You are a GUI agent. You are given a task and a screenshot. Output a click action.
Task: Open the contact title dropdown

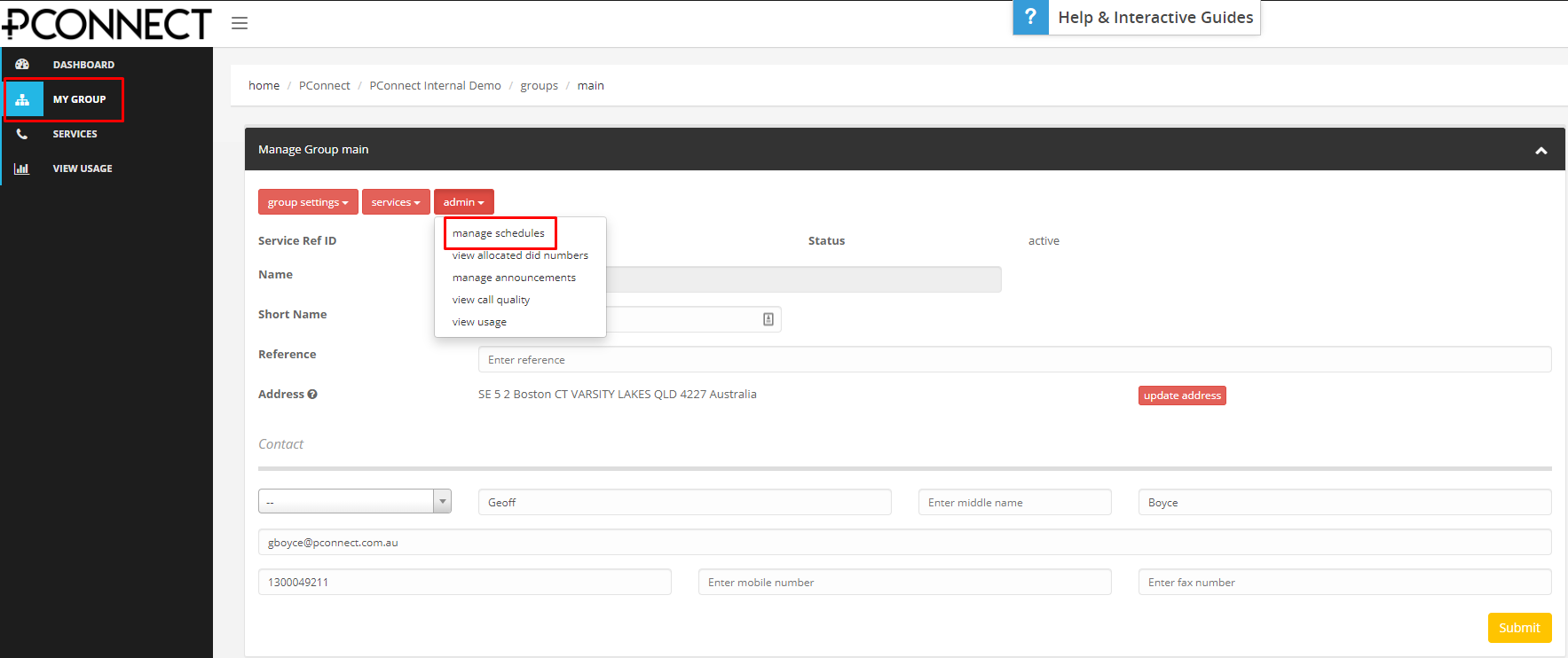tap(355, 502)
